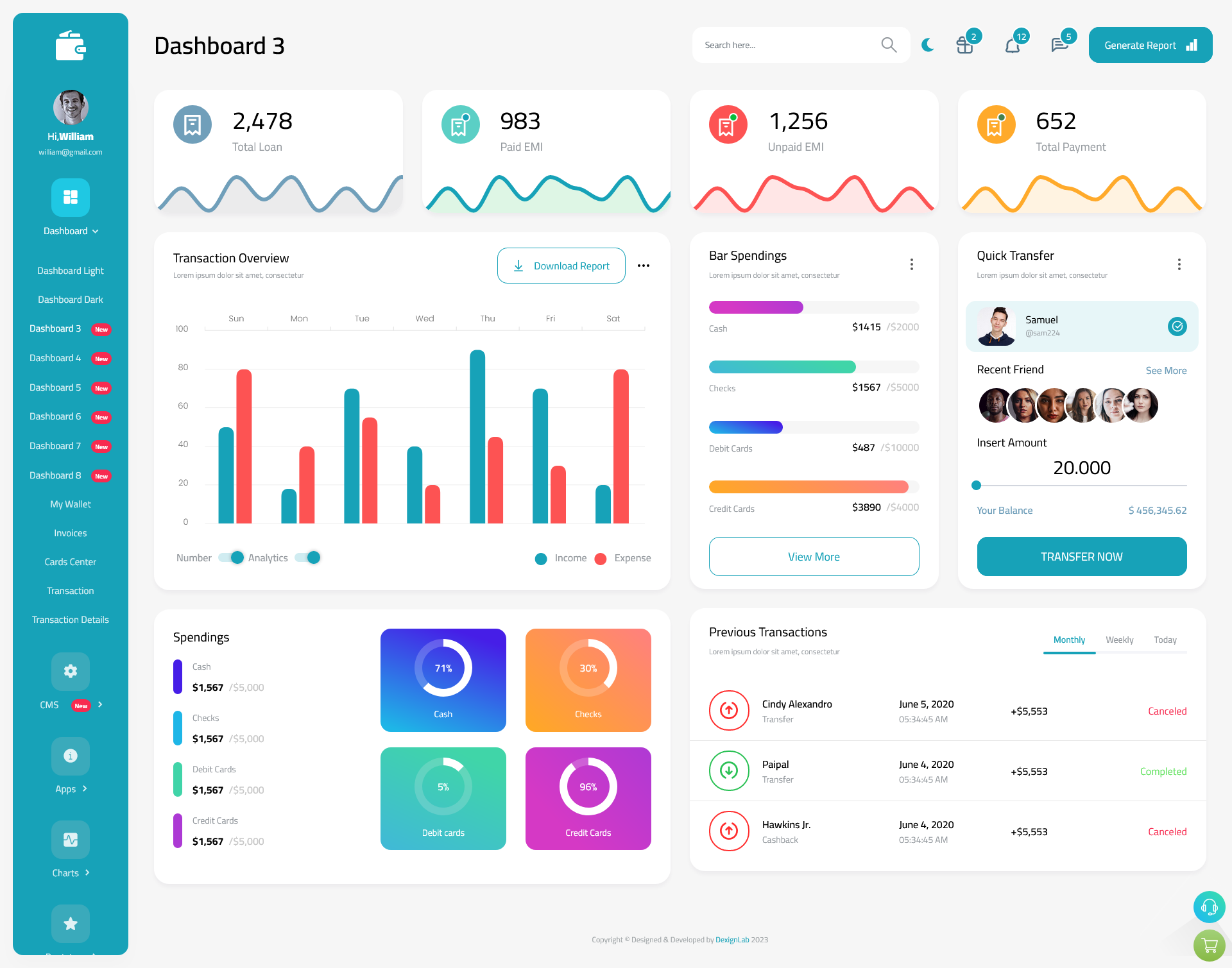The width and height of the screenshot is (1232, 968).
Task: Expand the Dashboard sidebar dropdown
Action: coord(70,231)
